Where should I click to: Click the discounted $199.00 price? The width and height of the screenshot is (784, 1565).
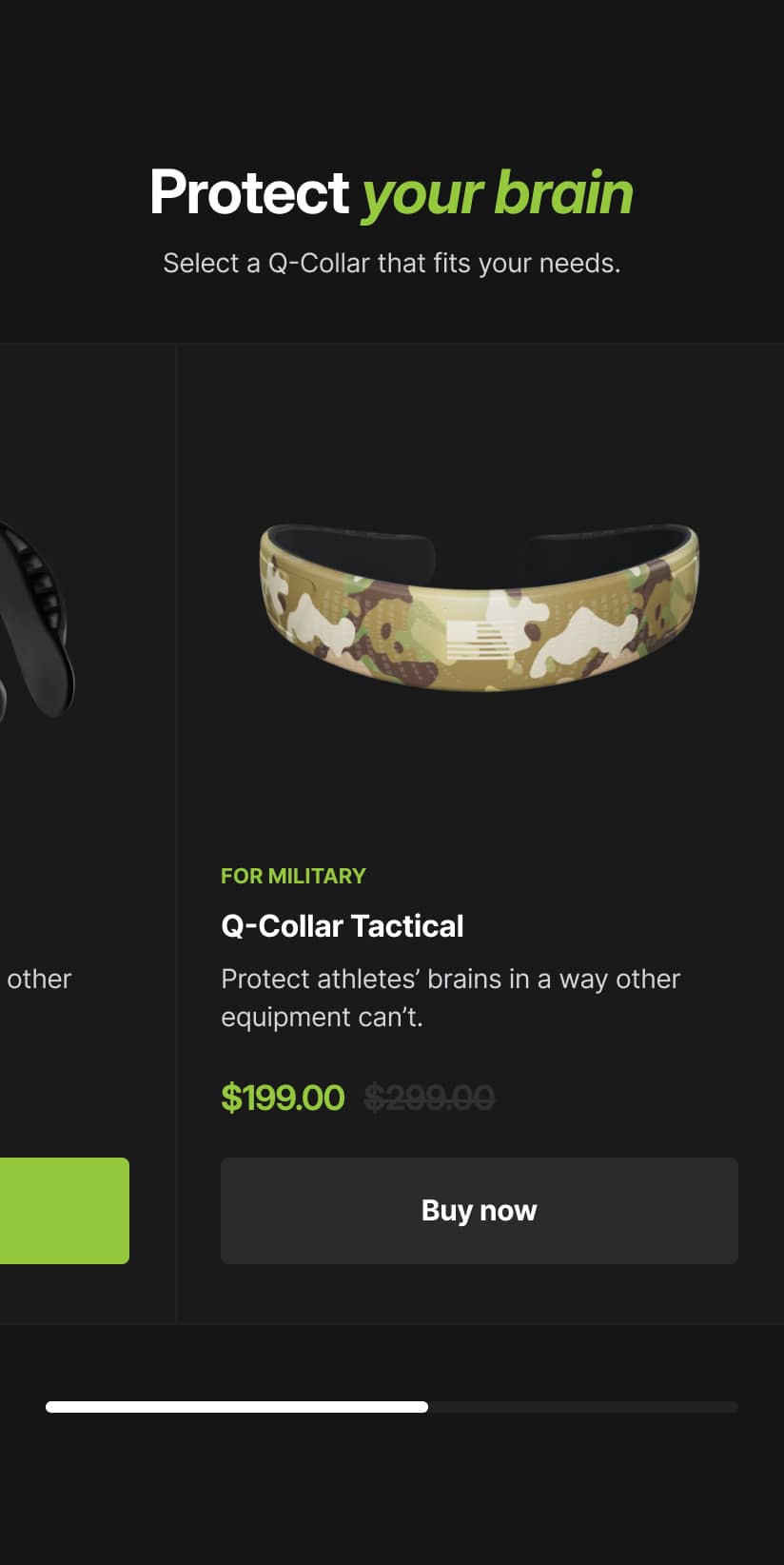click(284, 1098)
